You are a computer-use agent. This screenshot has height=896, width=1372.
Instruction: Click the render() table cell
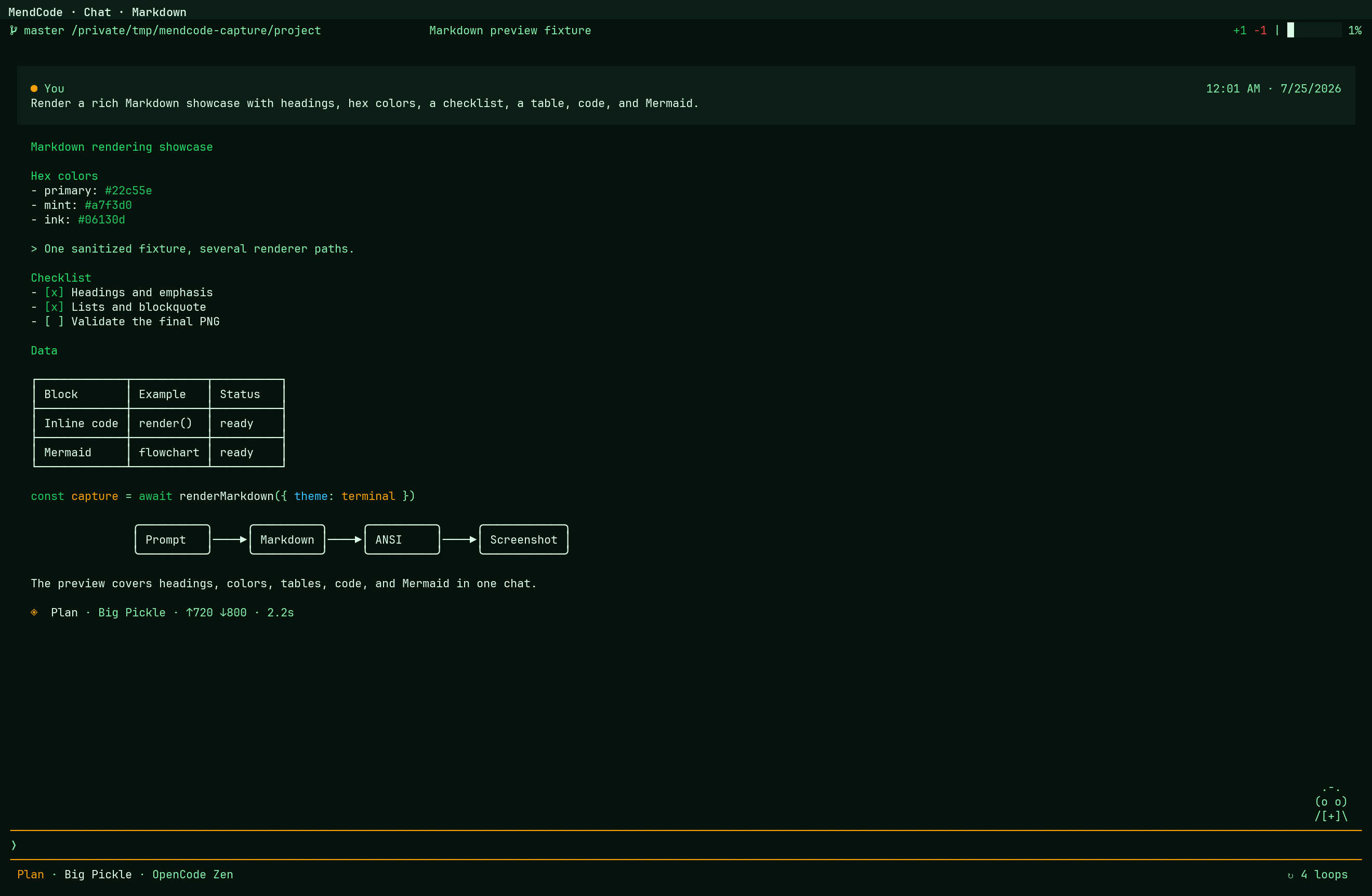coord(169,423)
